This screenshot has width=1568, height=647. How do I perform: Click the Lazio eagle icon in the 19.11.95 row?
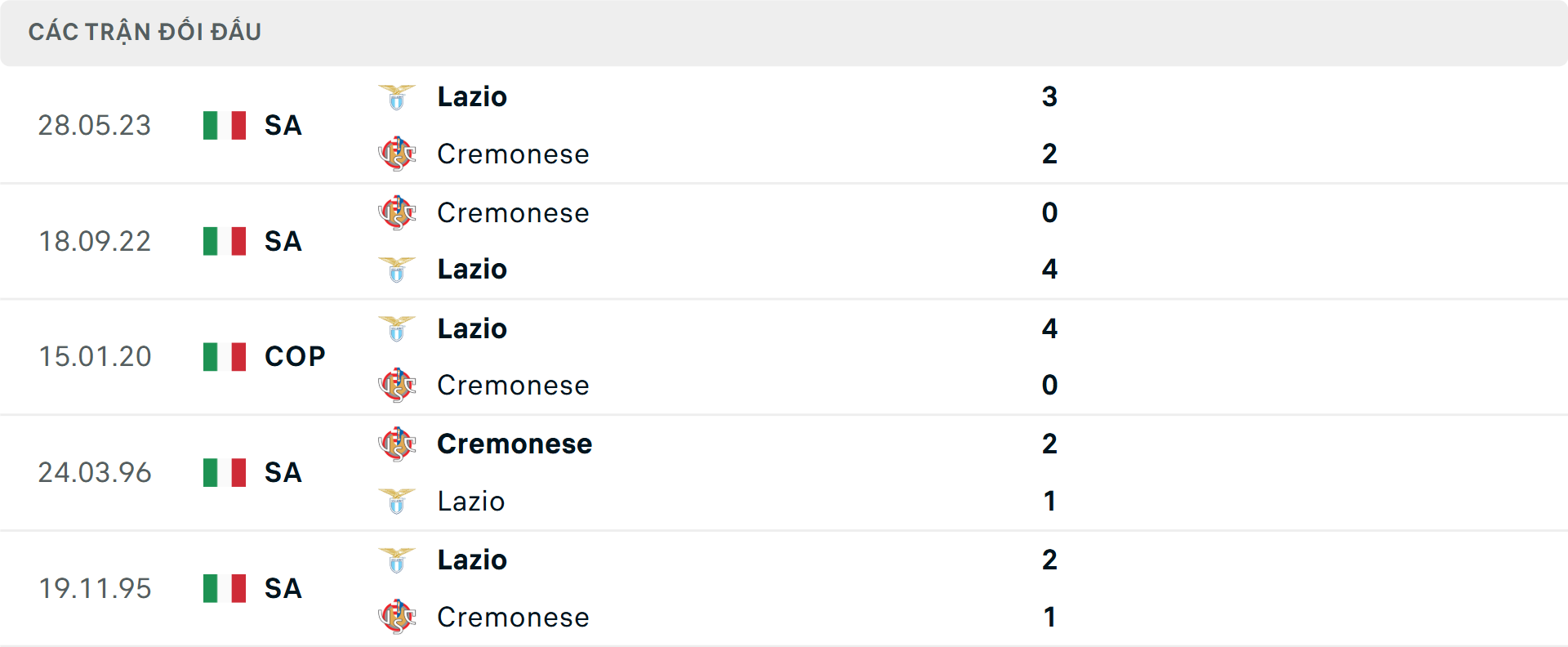pos(398,560)
